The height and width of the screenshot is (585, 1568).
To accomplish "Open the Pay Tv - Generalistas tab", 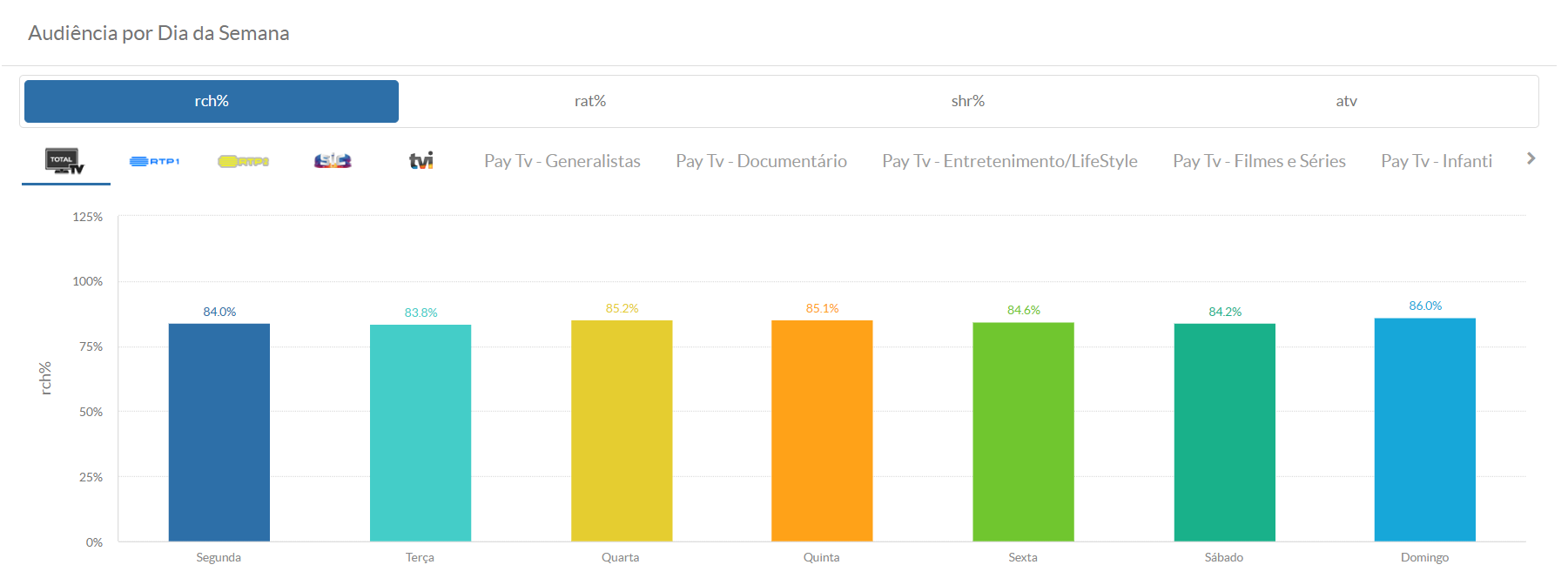I will [x=562, y=161].
